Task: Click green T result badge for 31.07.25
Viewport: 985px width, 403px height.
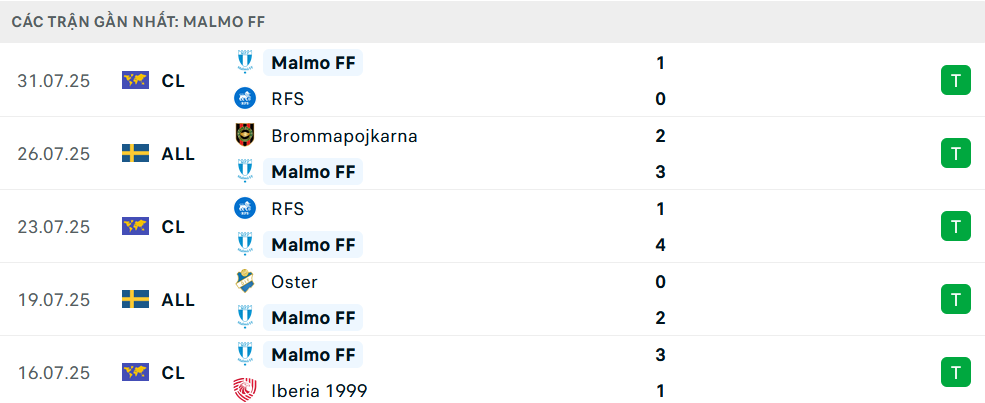Action: coord(955,80)
